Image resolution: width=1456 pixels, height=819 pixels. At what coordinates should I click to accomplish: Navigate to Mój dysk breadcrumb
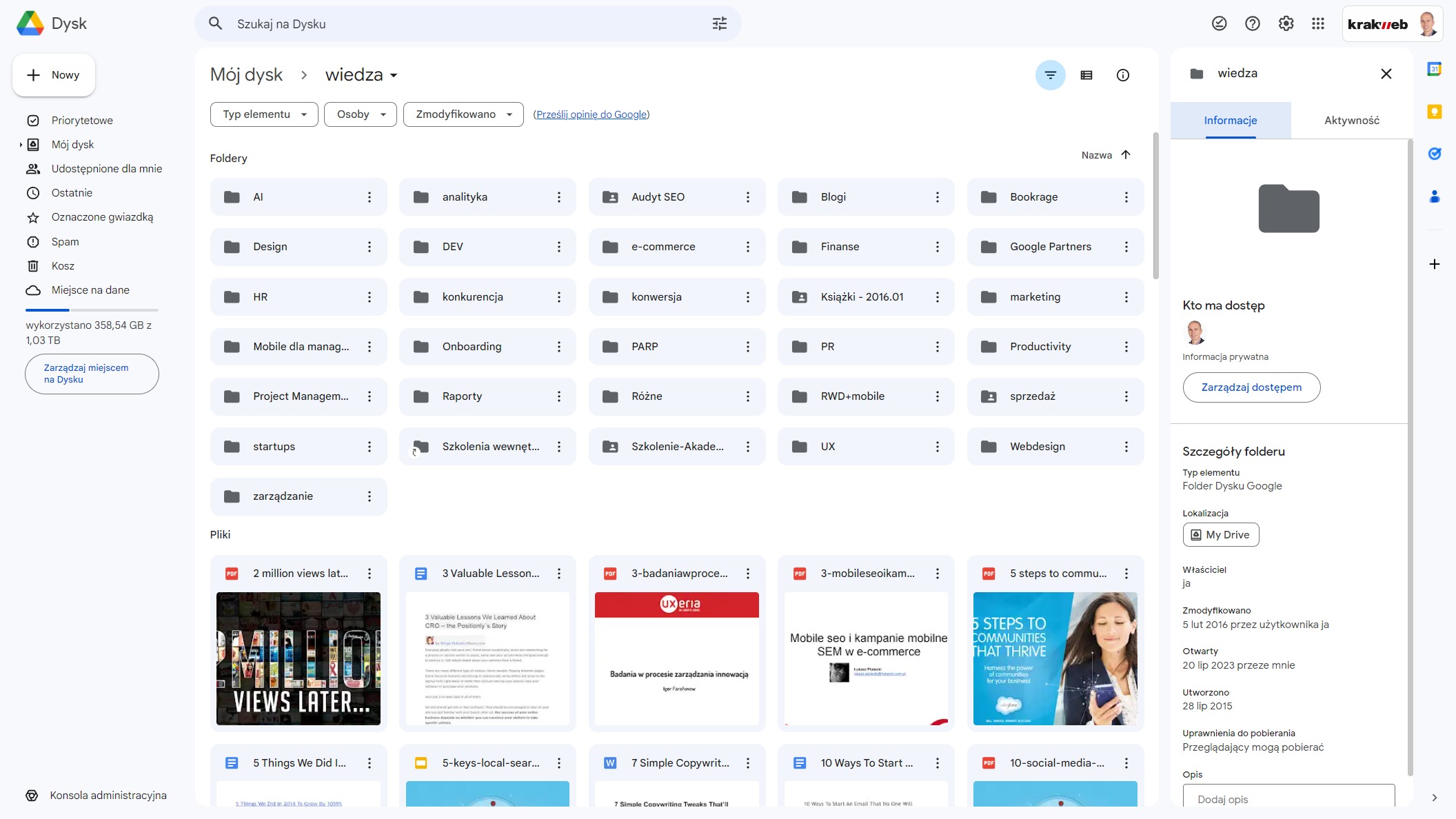pyautogui.click(x=246, y=75)
